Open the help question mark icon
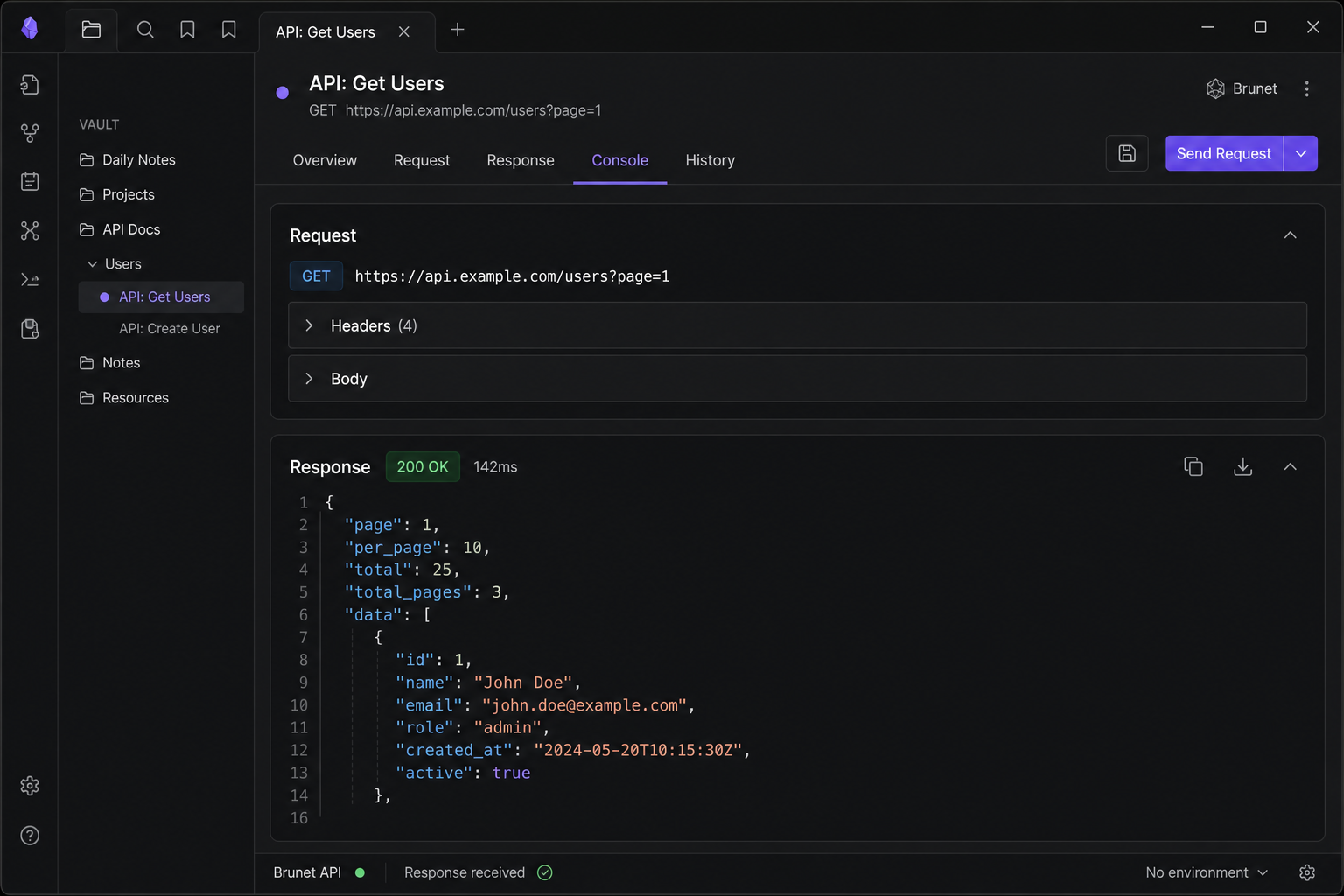Image resolution: width=1344 pixels, height=896 pixels. tap(30, 836)
